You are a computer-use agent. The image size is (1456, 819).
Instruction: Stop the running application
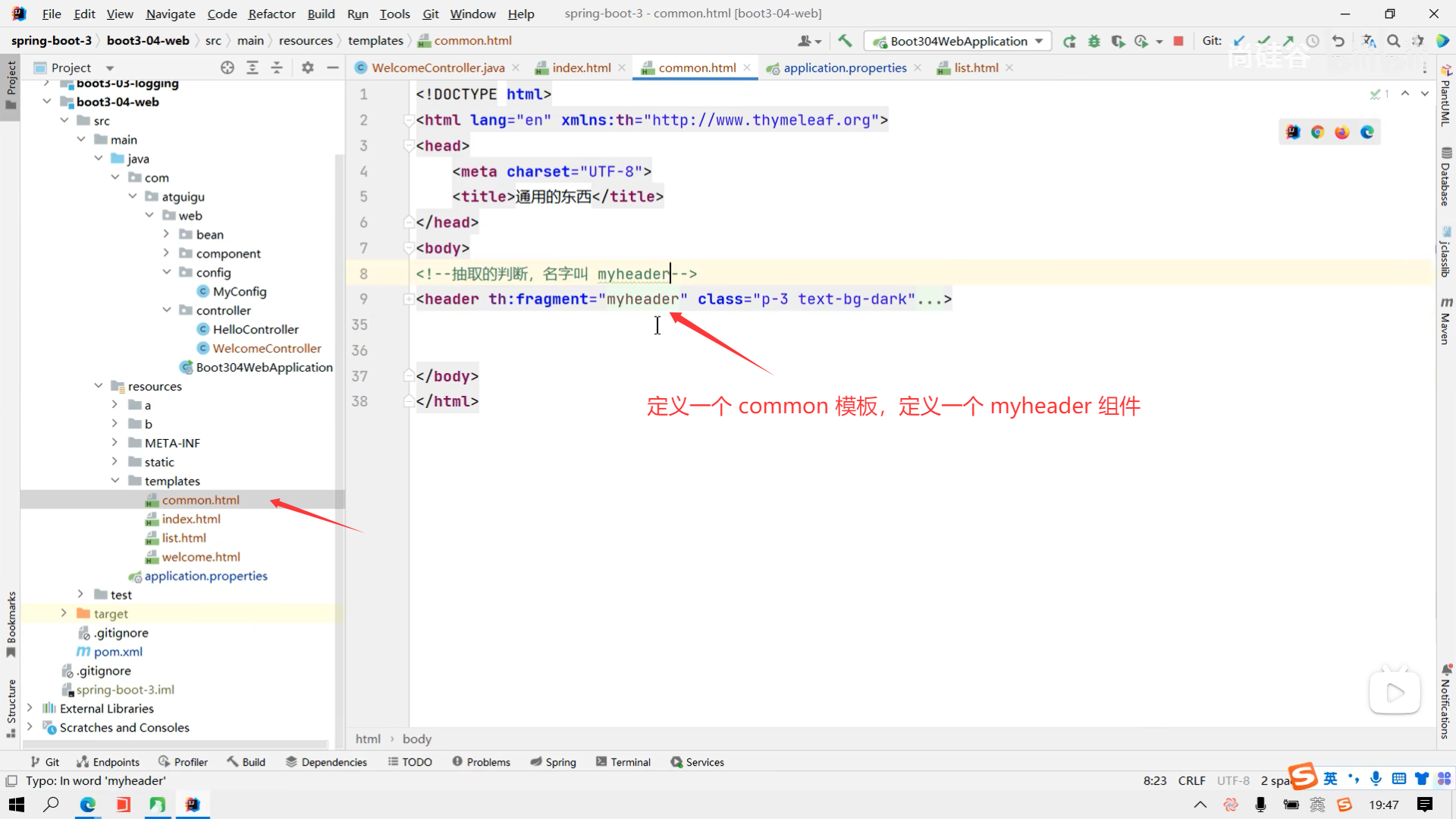pyautogui.click(x=1178, y=41)
